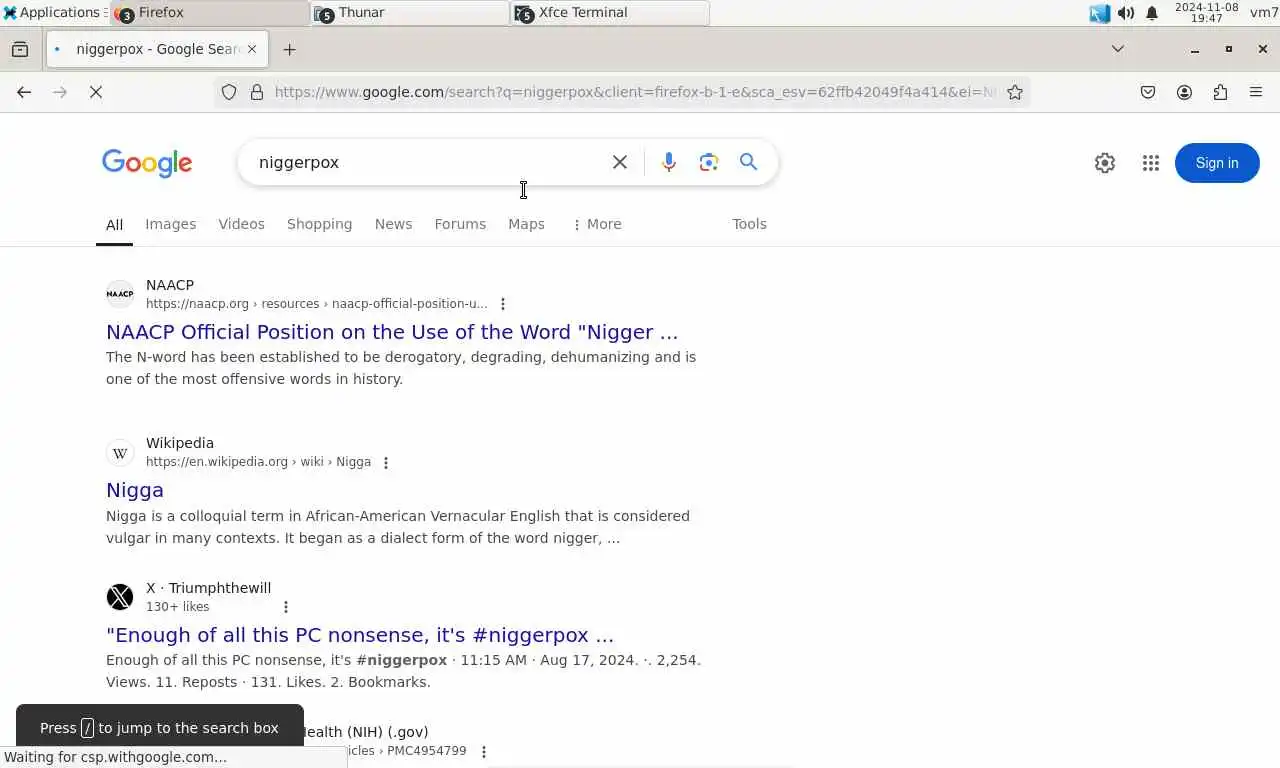Open three-dot menu beside 130+ likes

pyautogui.click(x=286, y=607)
